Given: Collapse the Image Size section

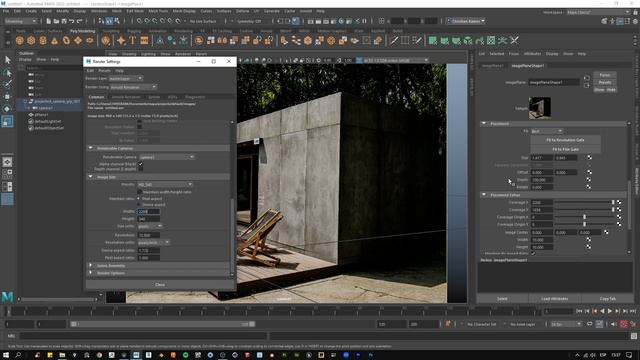Looking at the screenshot, I should click(91, 177).
